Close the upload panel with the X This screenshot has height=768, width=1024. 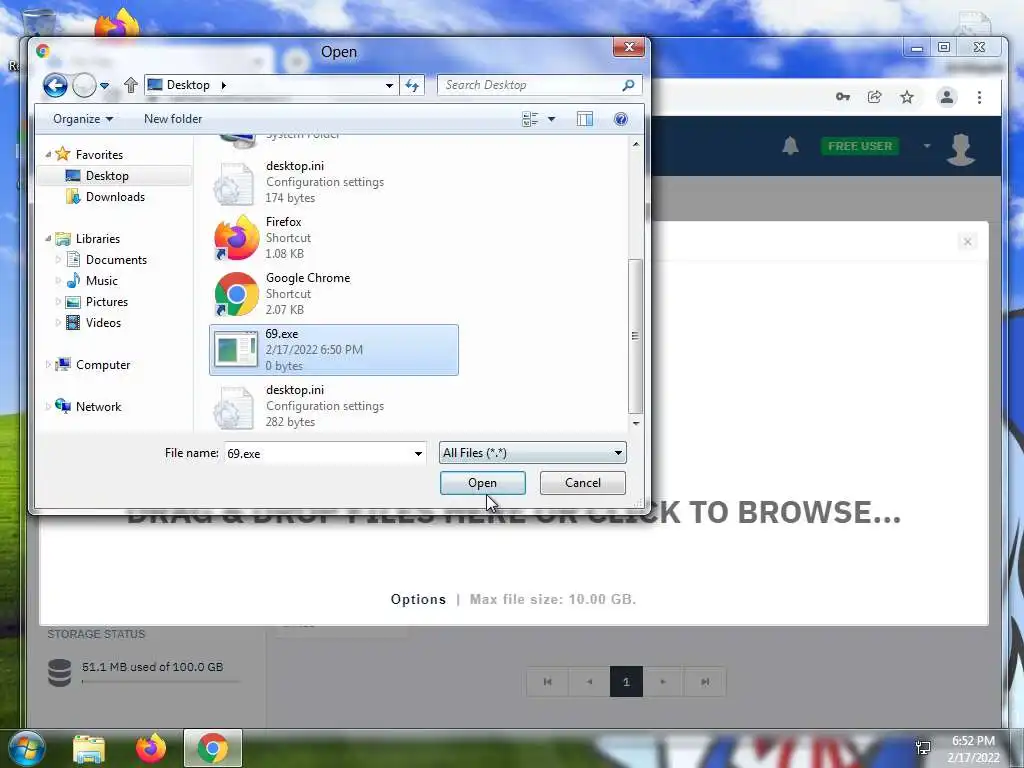click(967, 242)
